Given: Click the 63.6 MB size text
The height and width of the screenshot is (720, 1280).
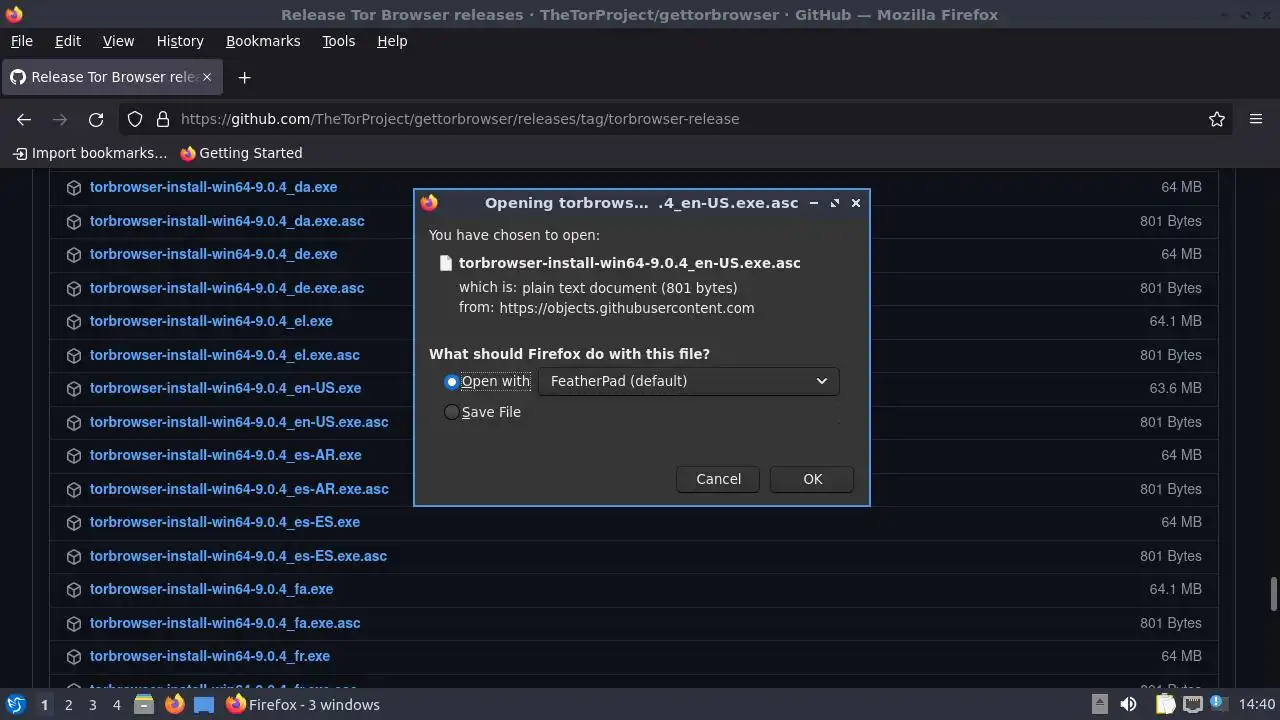Looking at the screenshot, I should 1175,388.
